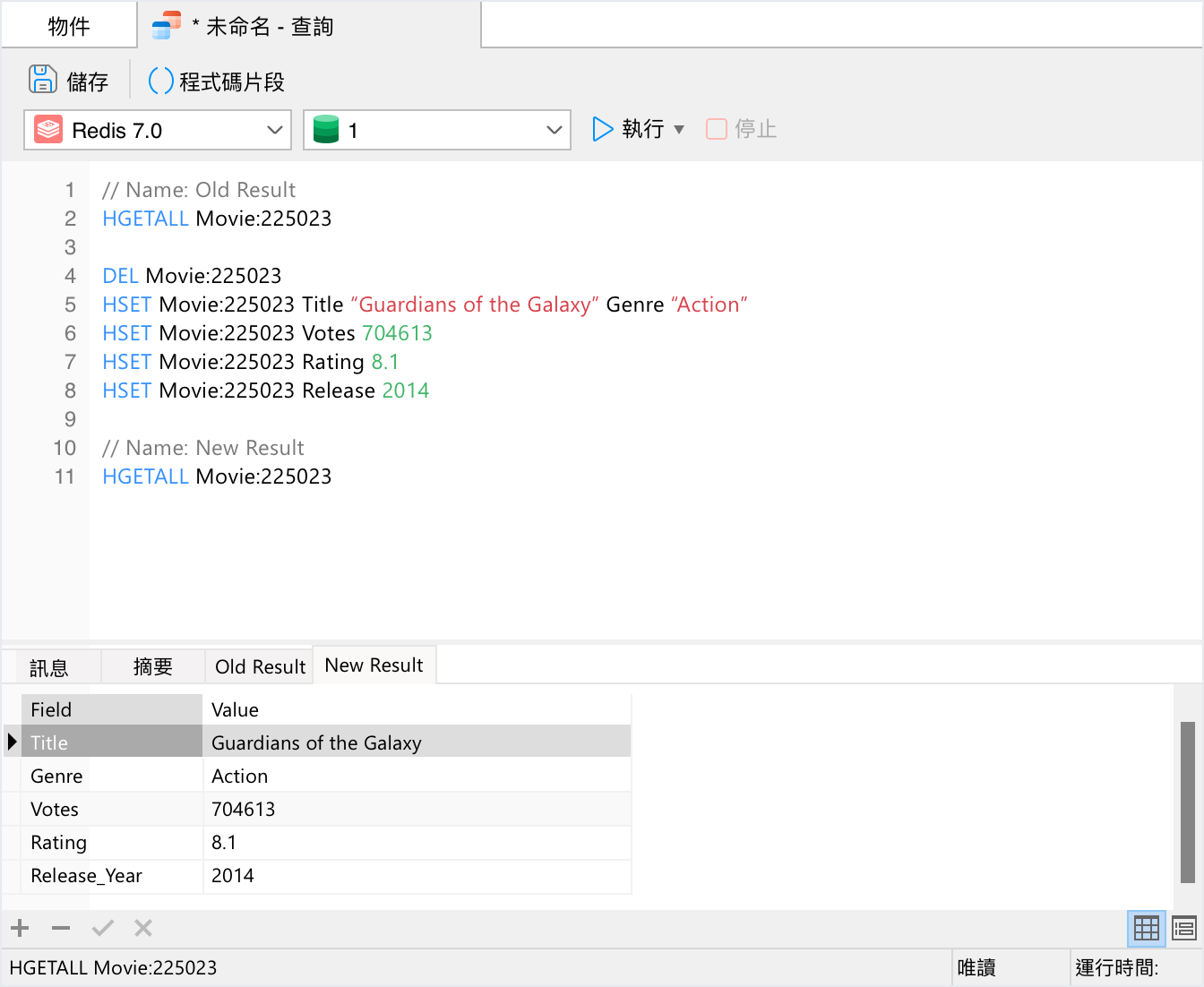Run the query with the 執行 play icon

tap(602, 128)
